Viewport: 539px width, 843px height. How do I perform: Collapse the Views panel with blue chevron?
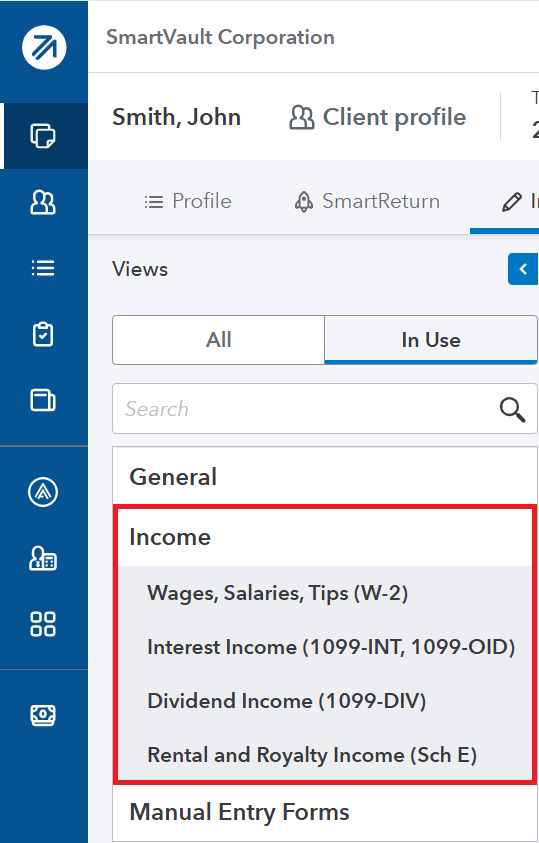(x=523, y=269)
